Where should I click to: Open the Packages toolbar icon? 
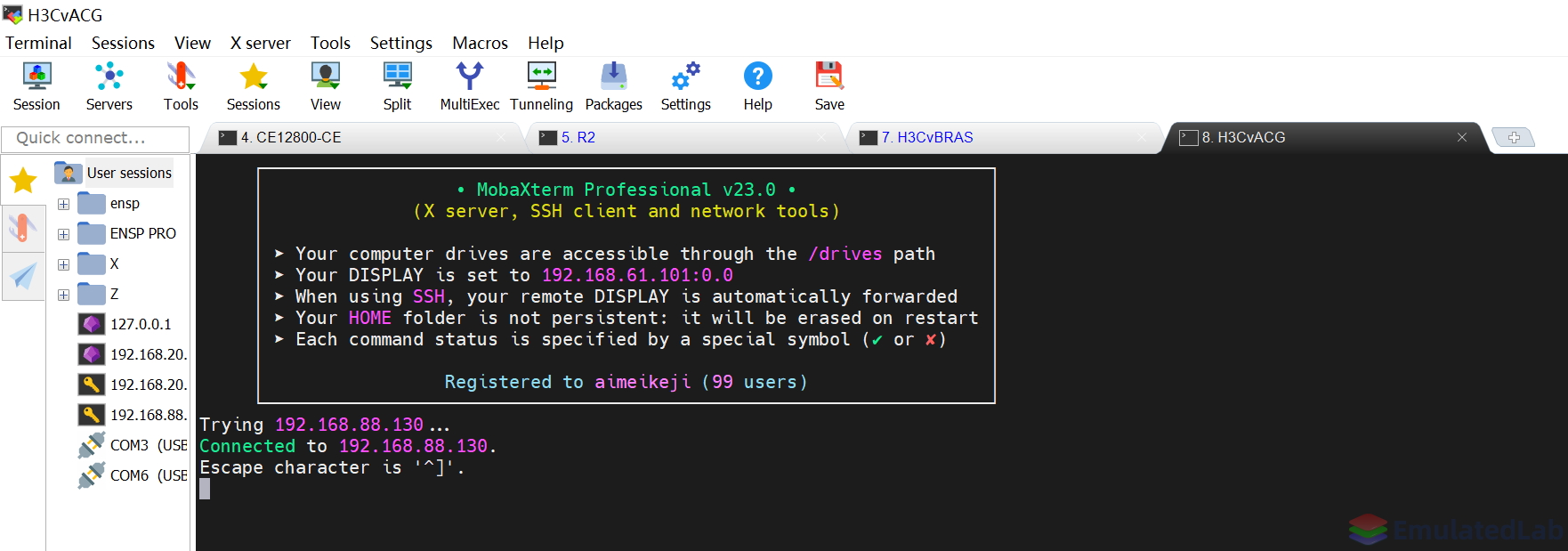click(x=613, y=86)
